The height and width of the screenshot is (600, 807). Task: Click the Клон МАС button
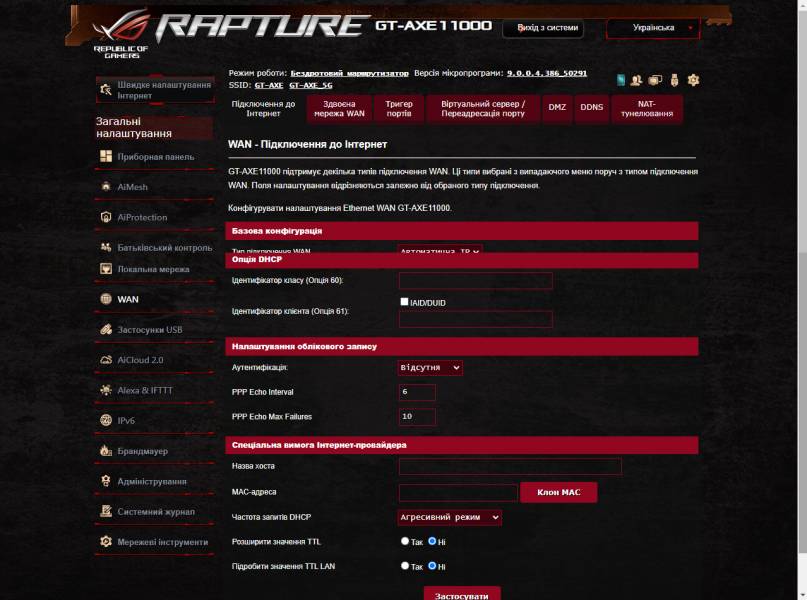click(x=559, y=492)
